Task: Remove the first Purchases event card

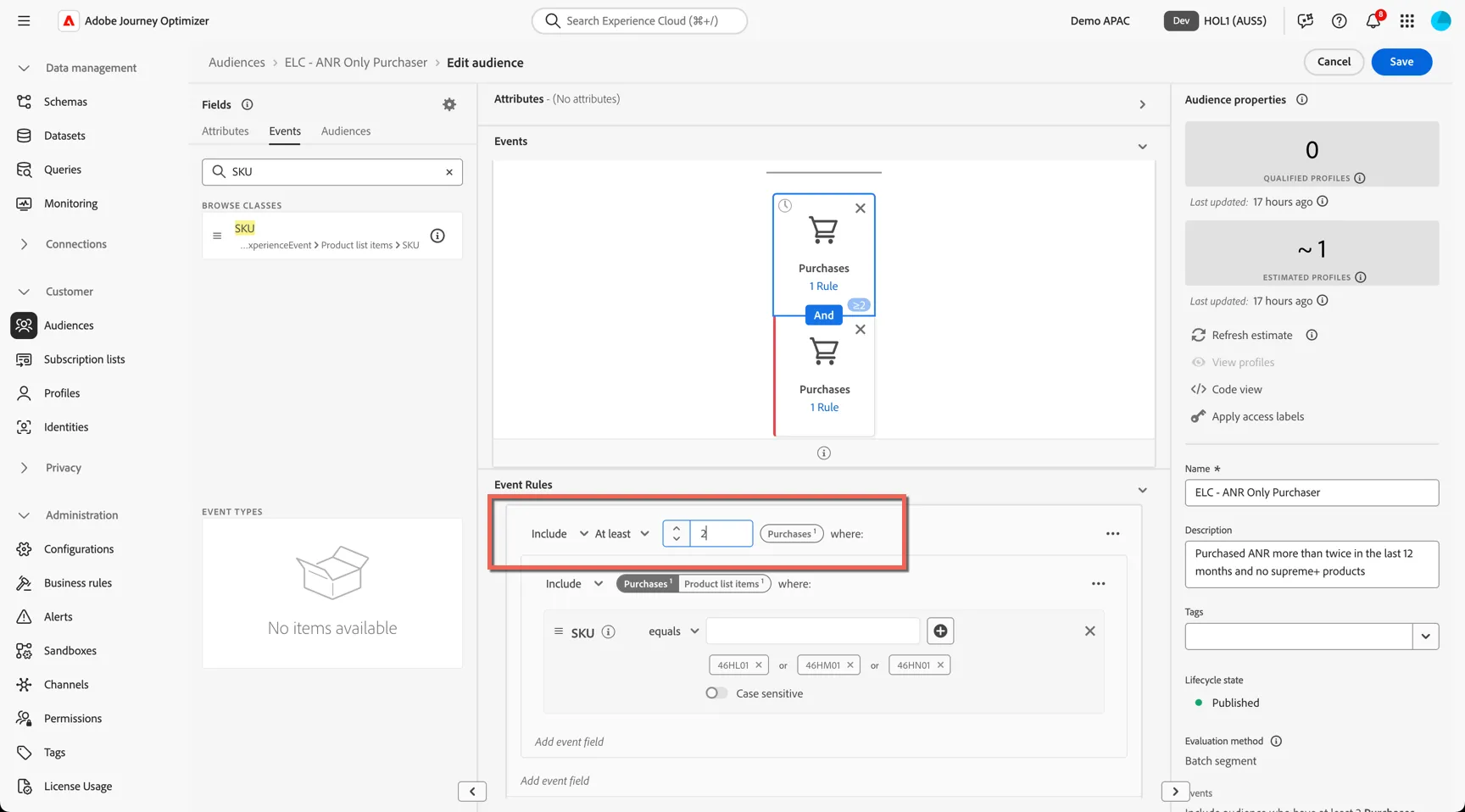Action: 861,209
